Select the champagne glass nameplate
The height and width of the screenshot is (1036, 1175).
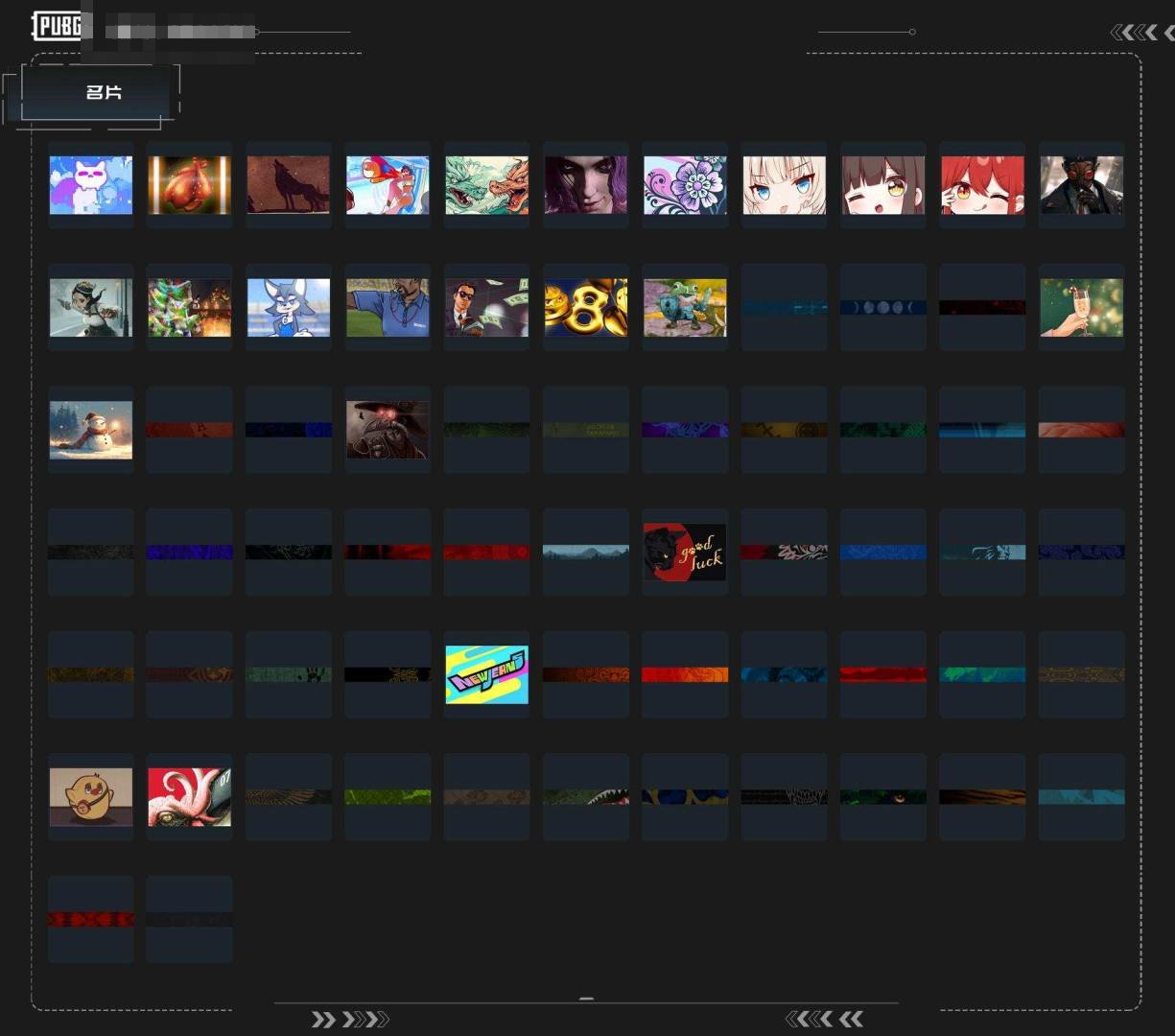tap(1081, 308)
